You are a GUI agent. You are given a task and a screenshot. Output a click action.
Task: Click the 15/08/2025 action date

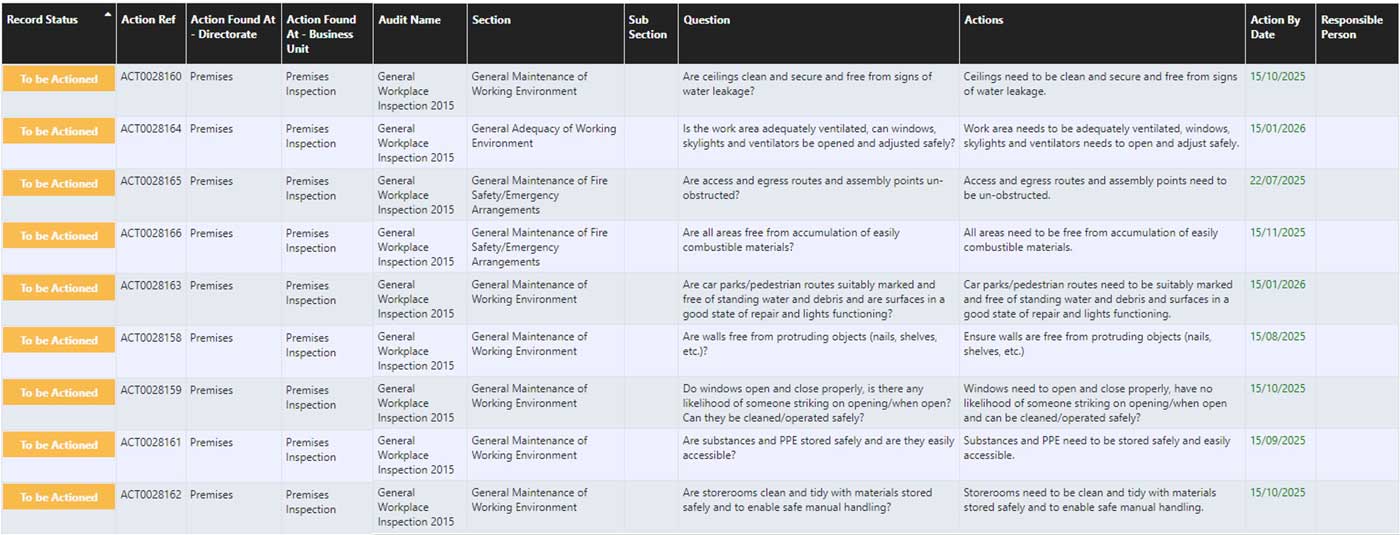click(x=1277, y=338)
